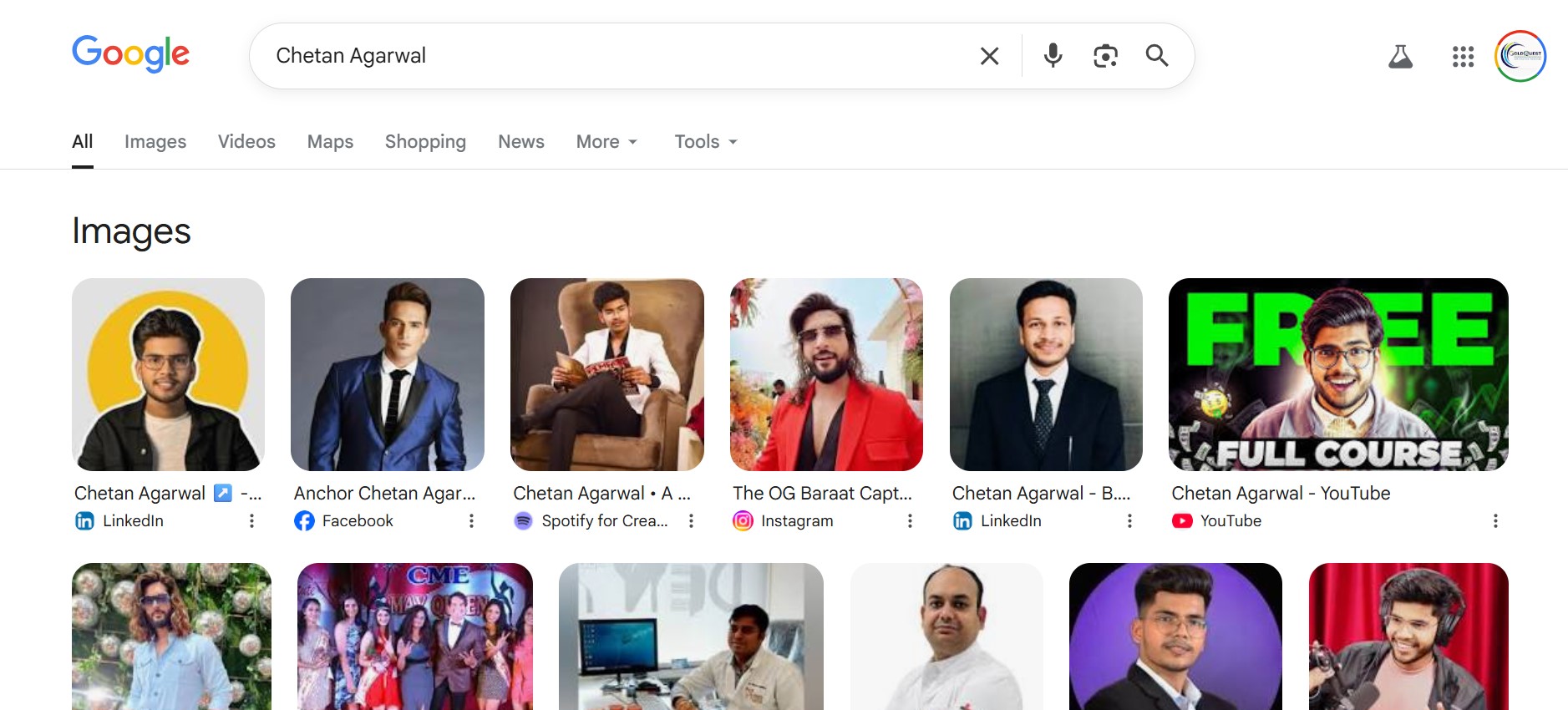Select the Videos search tab
Screen dimensions: 1568x710
246,142
